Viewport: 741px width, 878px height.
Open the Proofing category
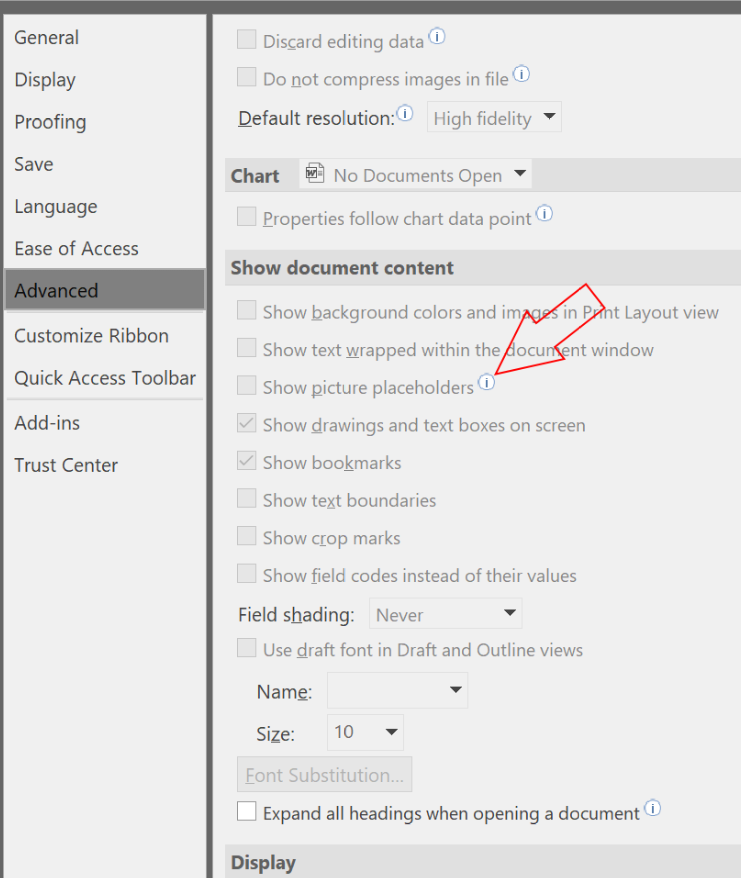pyautogui.click(x=105, y=122)
